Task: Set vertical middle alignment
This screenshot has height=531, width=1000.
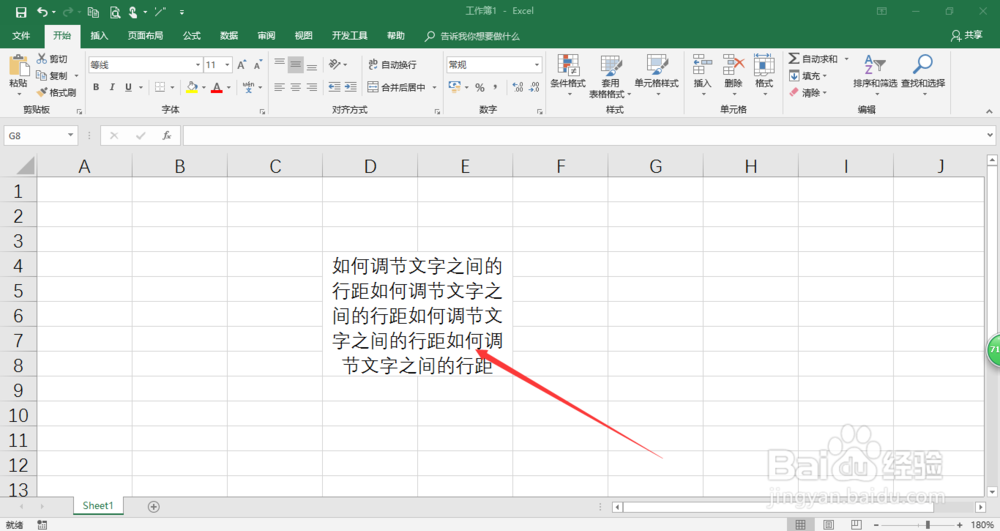Action: [x=295, y=64]
